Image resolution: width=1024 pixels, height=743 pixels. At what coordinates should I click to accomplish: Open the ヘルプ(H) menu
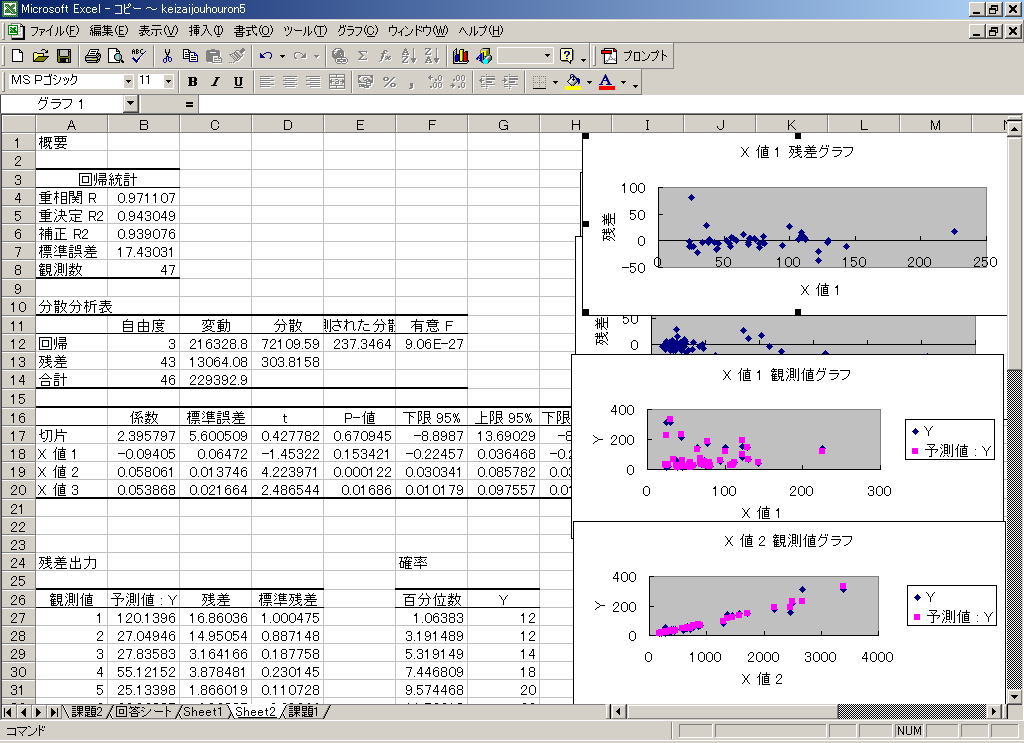[x=481, y=31]
